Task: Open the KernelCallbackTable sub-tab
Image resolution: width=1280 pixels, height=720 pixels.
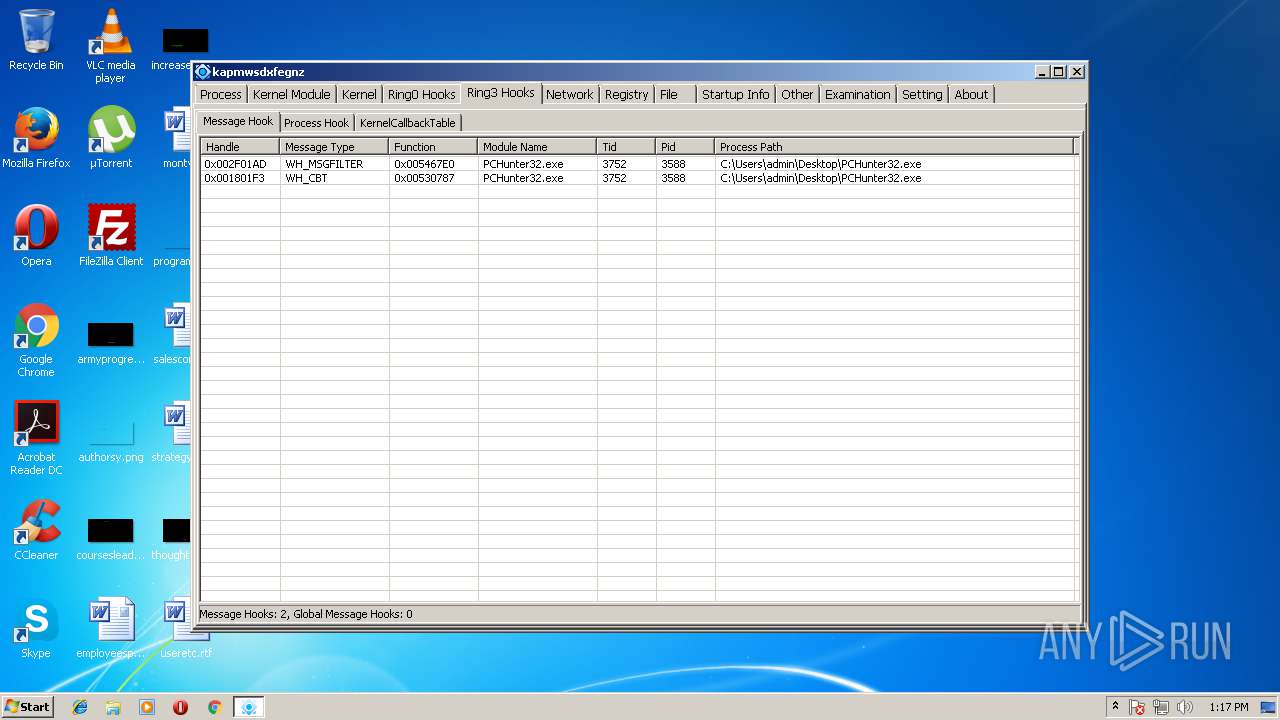Action: 407,123
